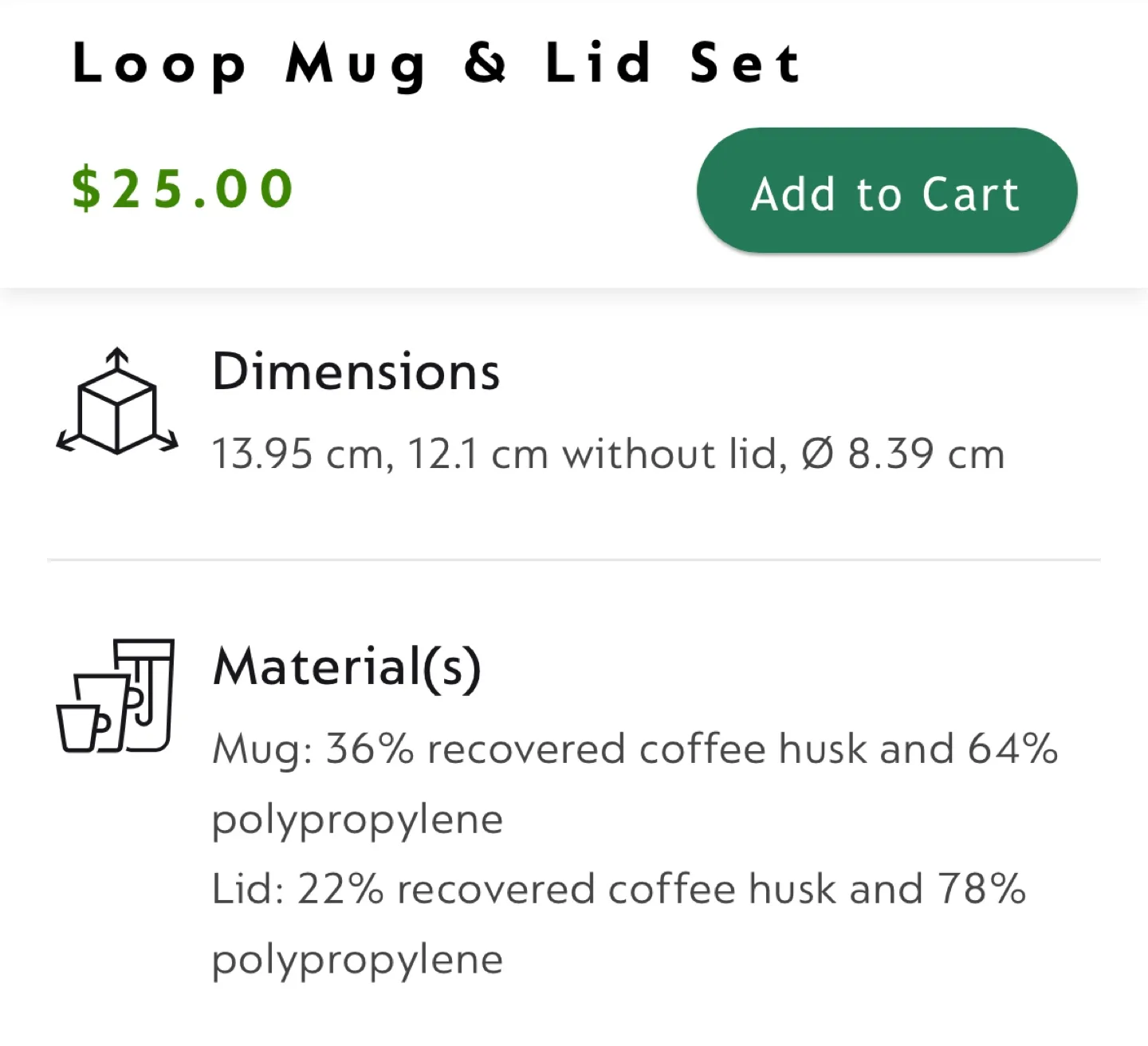Click the polypropylene text under Materials

(x=357, y=818)
